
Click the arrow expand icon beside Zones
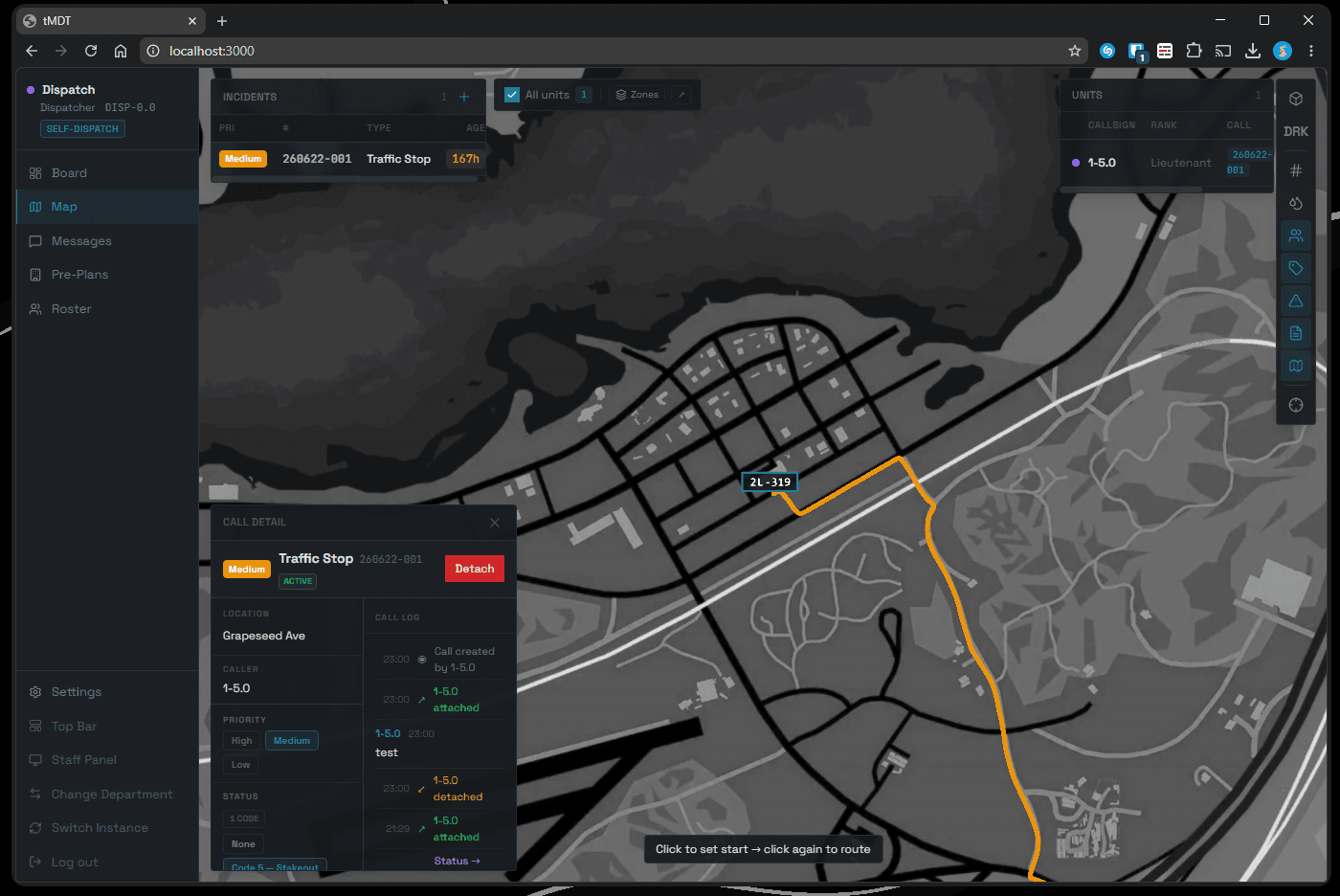(681, 95)
